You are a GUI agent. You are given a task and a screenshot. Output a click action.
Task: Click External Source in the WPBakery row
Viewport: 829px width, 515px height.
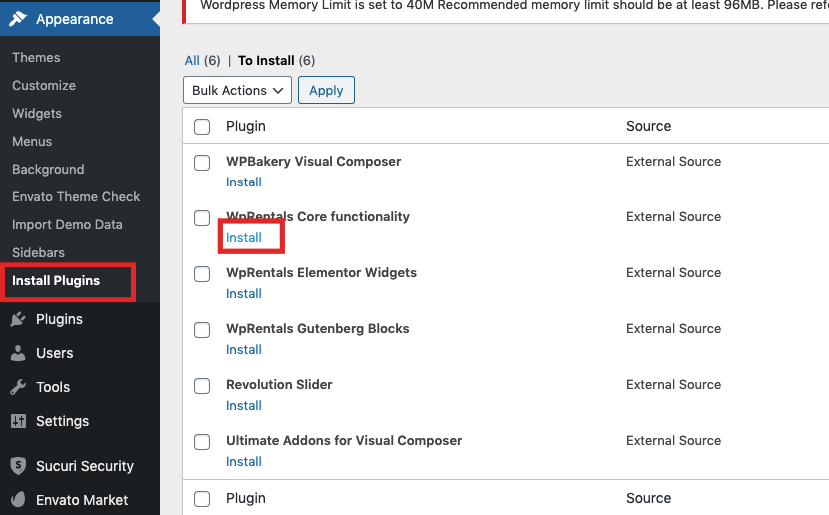point(674,161)
